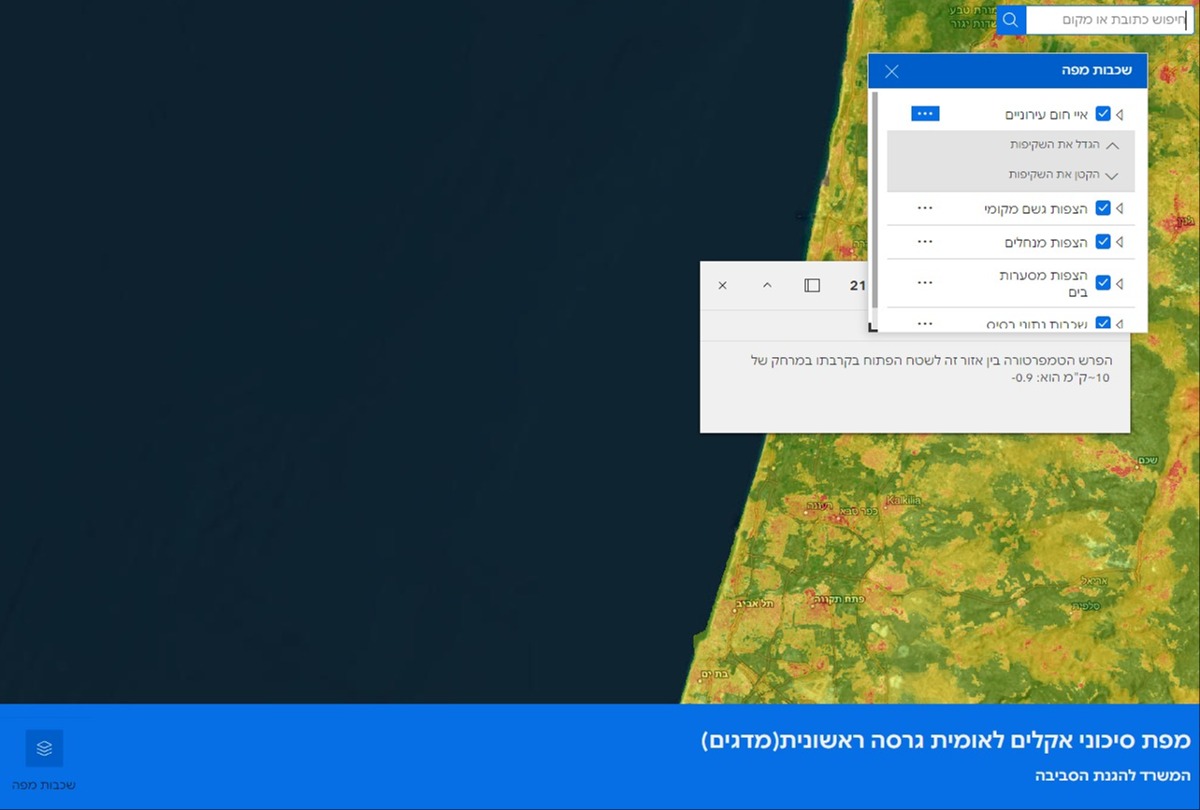Click the איי חום עירוניים layer name
Image resolution: width=1200 pixels, height=810 pixels.
(1045, 115)
